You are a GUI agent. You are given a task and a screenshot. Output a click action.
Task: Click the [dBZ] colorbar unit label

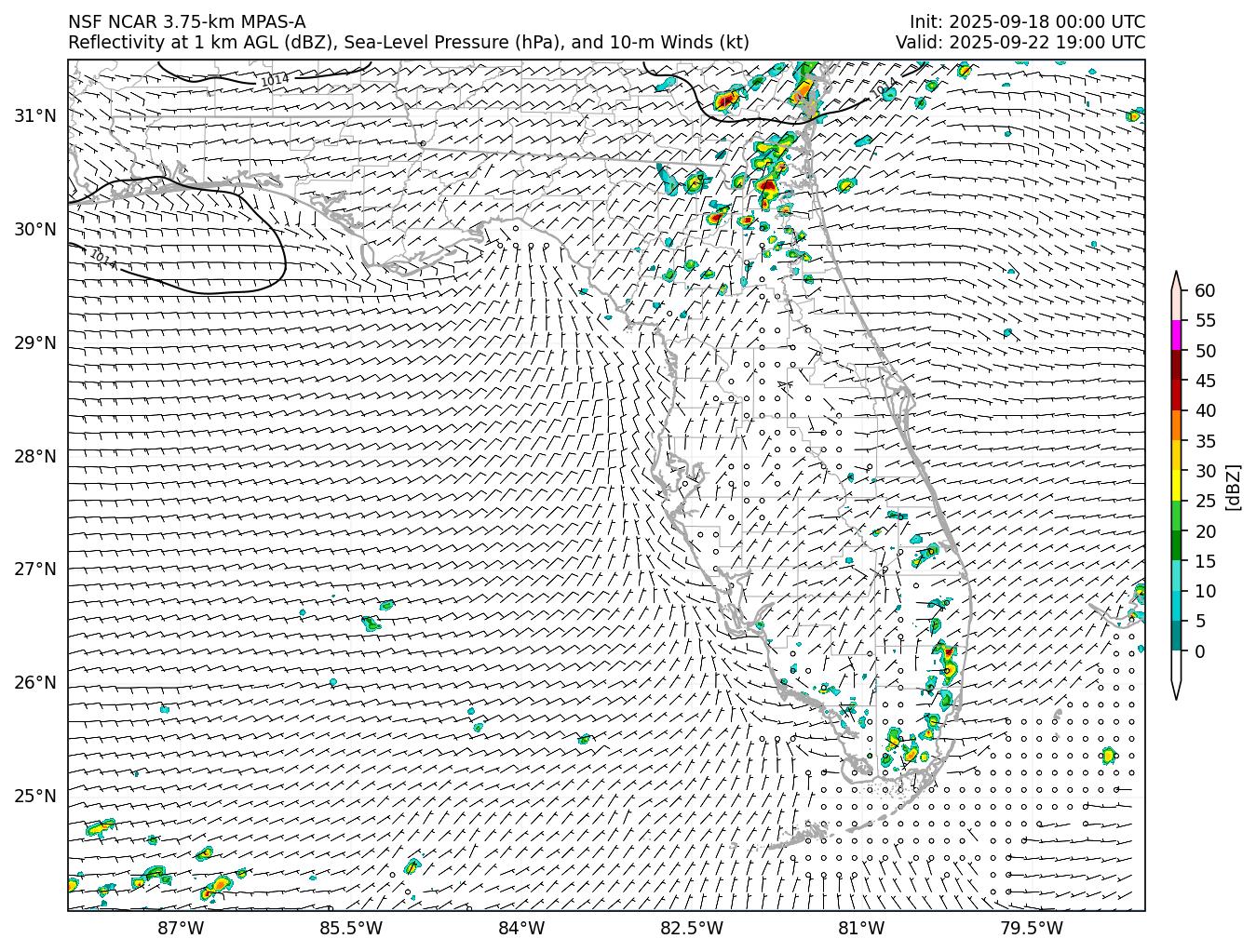tap(1233, 486)
